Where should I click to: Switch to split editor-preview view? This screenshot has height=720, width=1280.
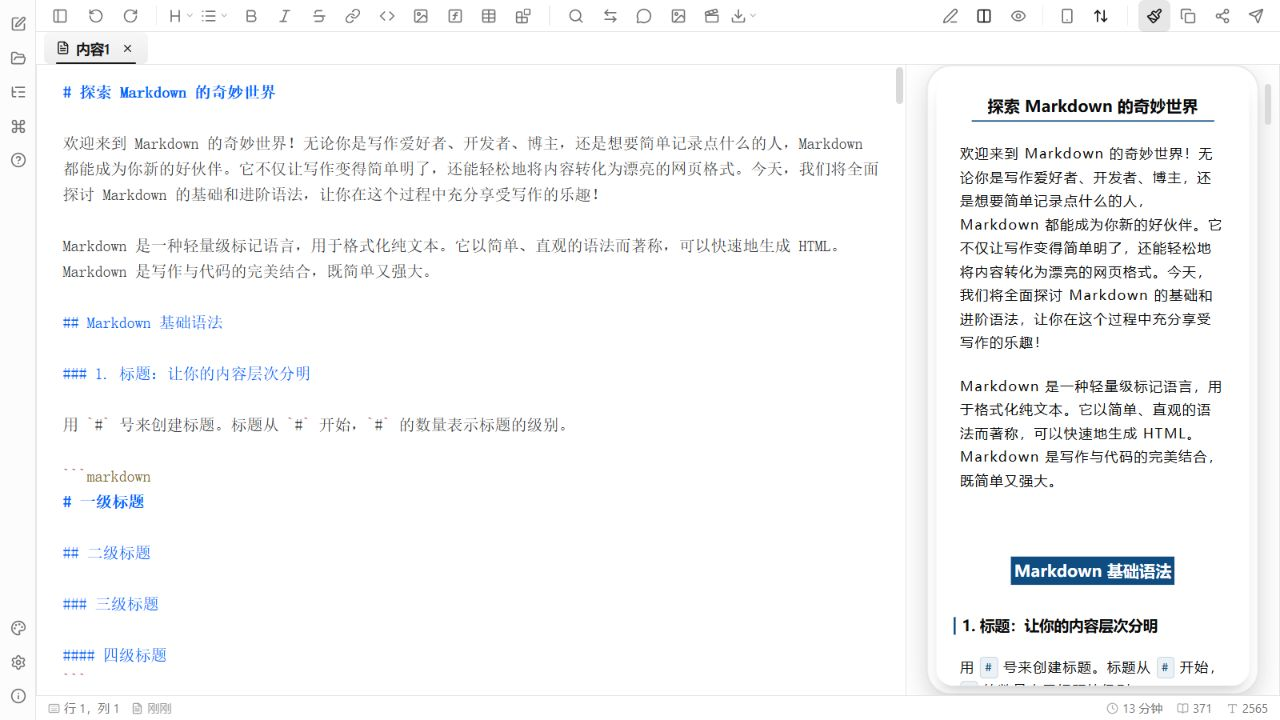[x=984, y=16]
